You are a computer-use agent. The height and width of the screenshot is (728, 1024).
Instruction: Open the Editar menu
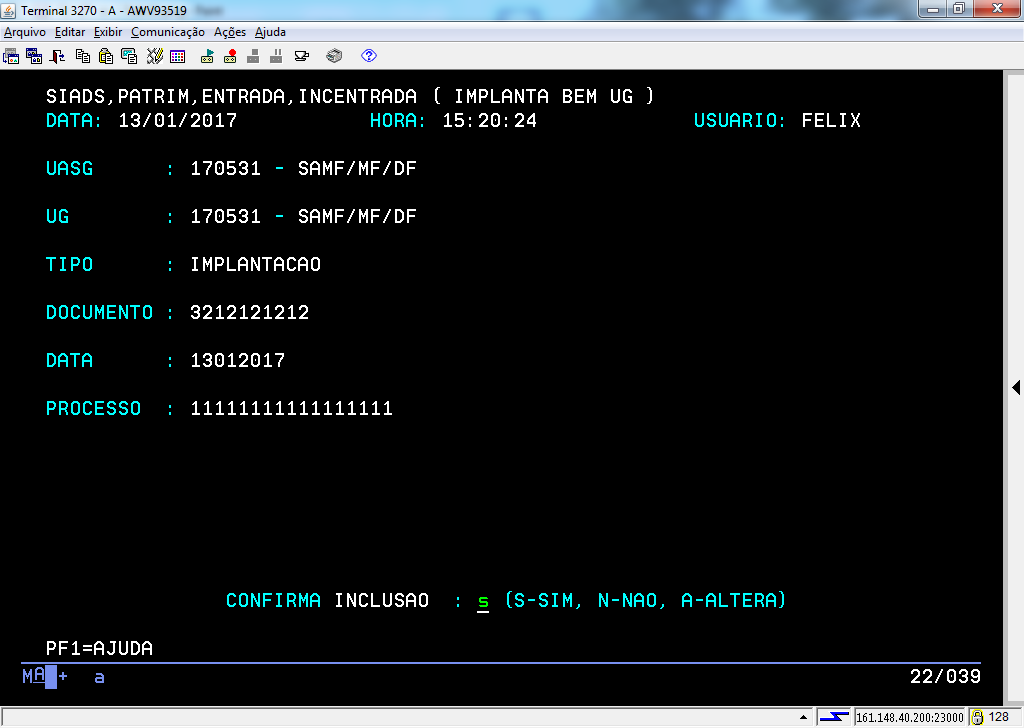[70, 32]
